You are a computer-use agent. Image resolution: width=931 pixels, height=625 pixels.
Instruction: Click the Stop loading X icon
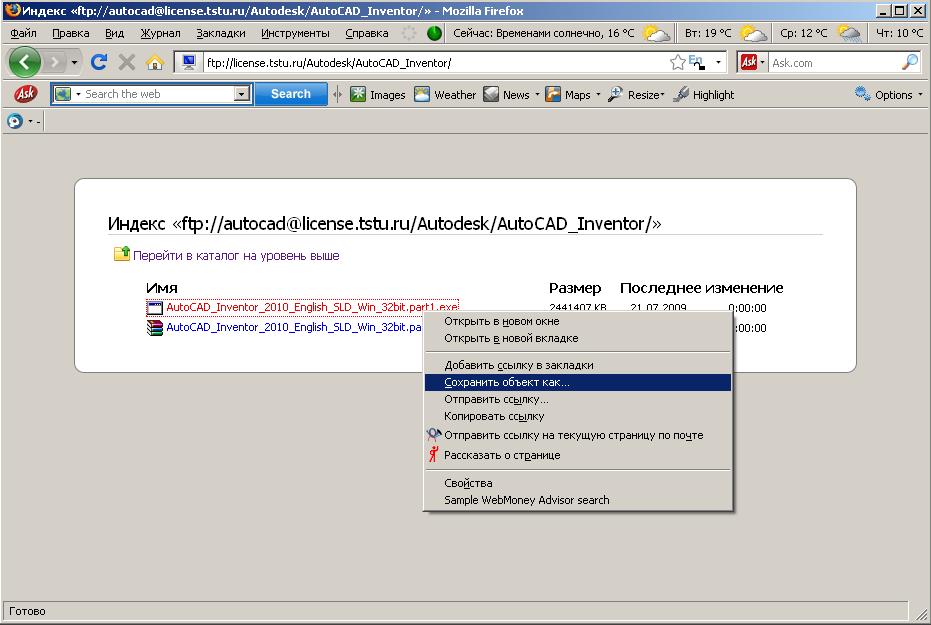(126, 62)
